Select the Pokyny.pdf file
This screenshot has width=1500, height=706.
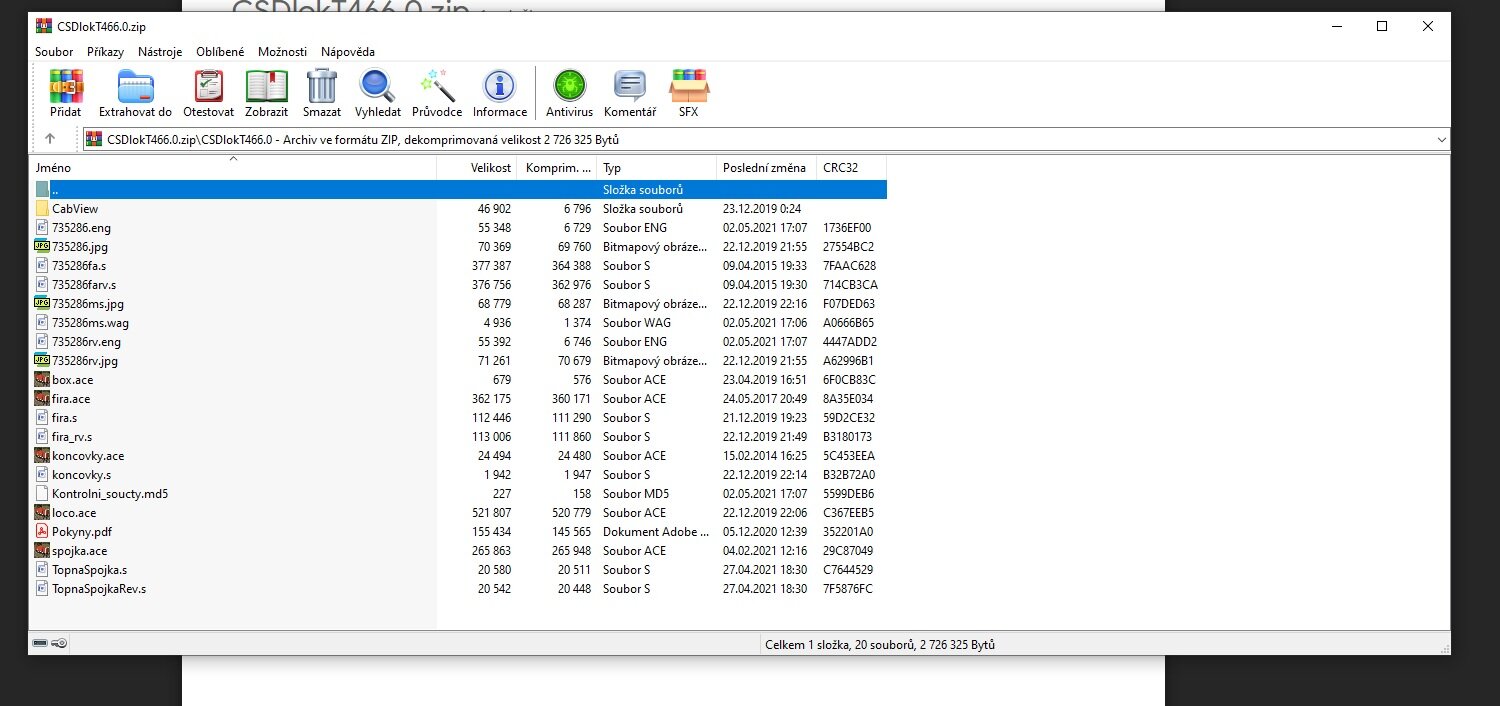click(x=81, y=532)
